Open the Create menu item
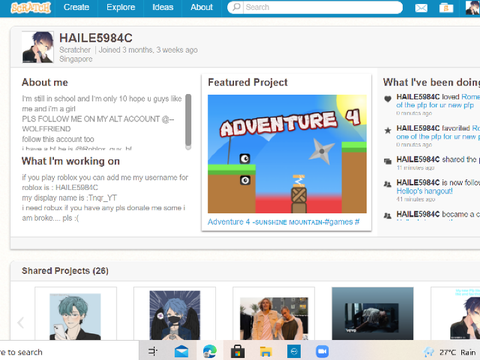 click(76, 7)
